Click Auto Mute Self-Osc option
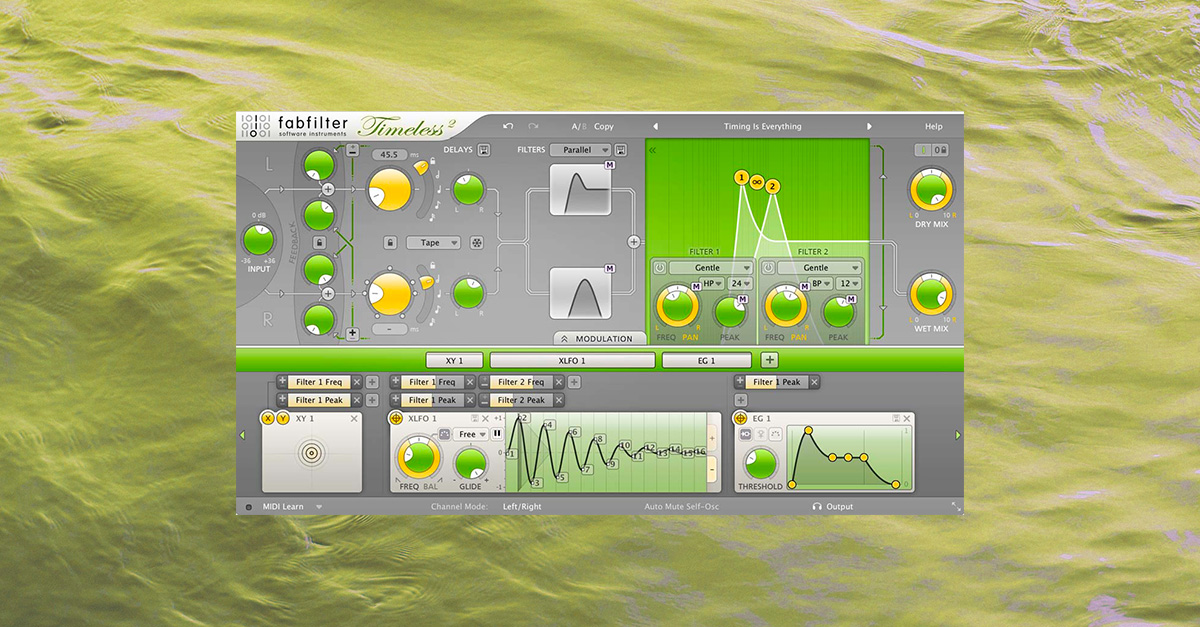Image resolution: width=1200 pixels, height=627 pixels. (681, 507)
